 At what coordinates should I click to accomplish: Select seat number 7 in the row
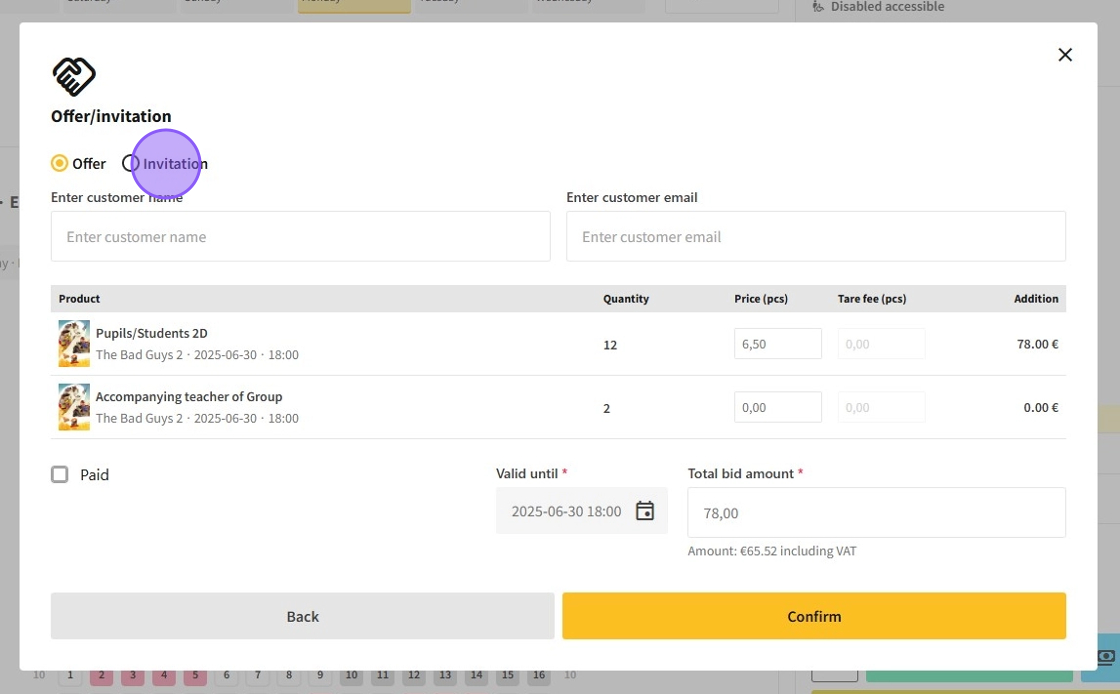tap(257, 676)
